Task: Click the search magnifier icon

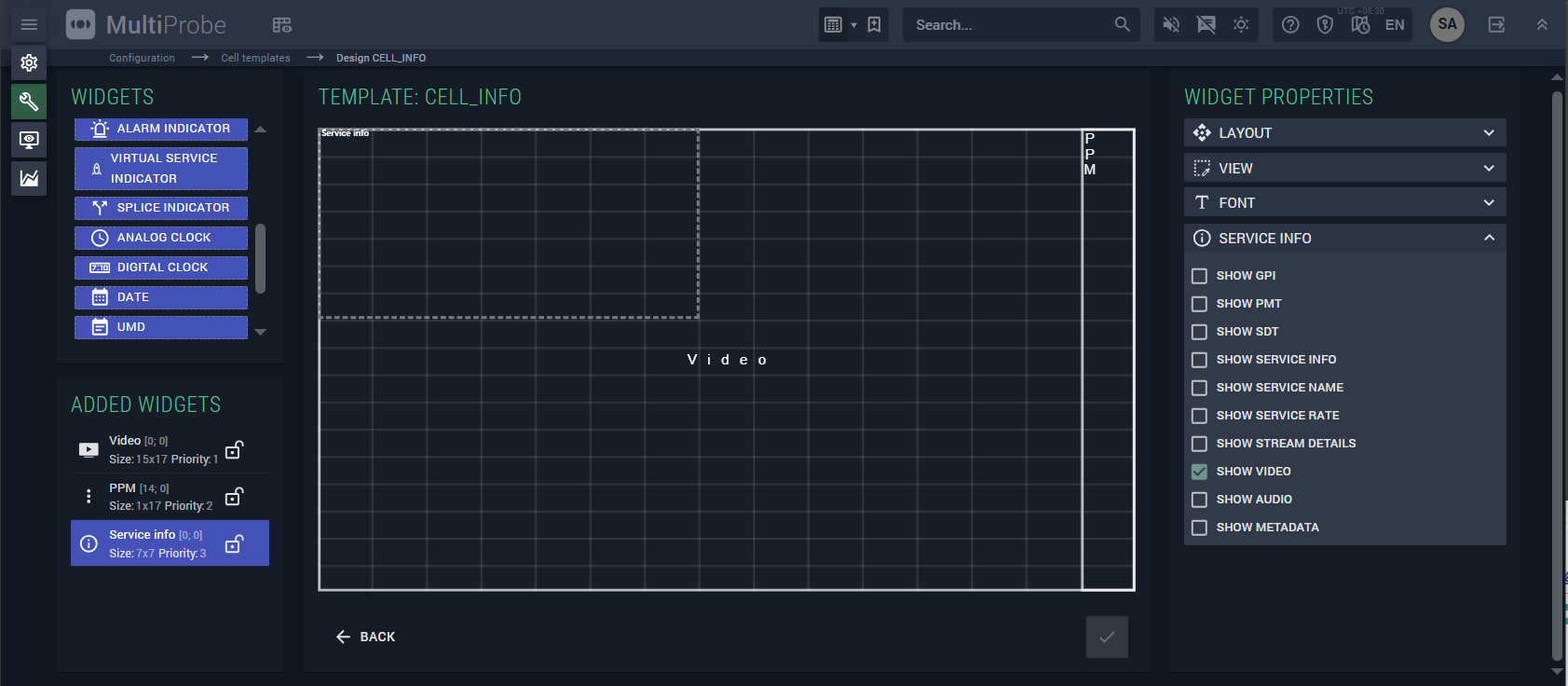Action: (1123, 25)
